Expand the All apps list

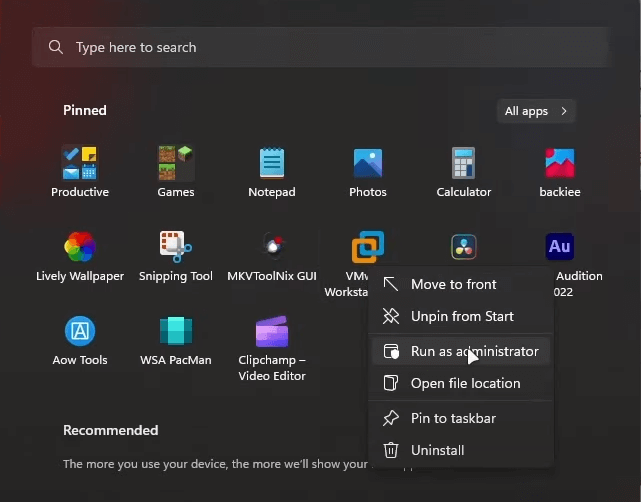click(536, 111)
